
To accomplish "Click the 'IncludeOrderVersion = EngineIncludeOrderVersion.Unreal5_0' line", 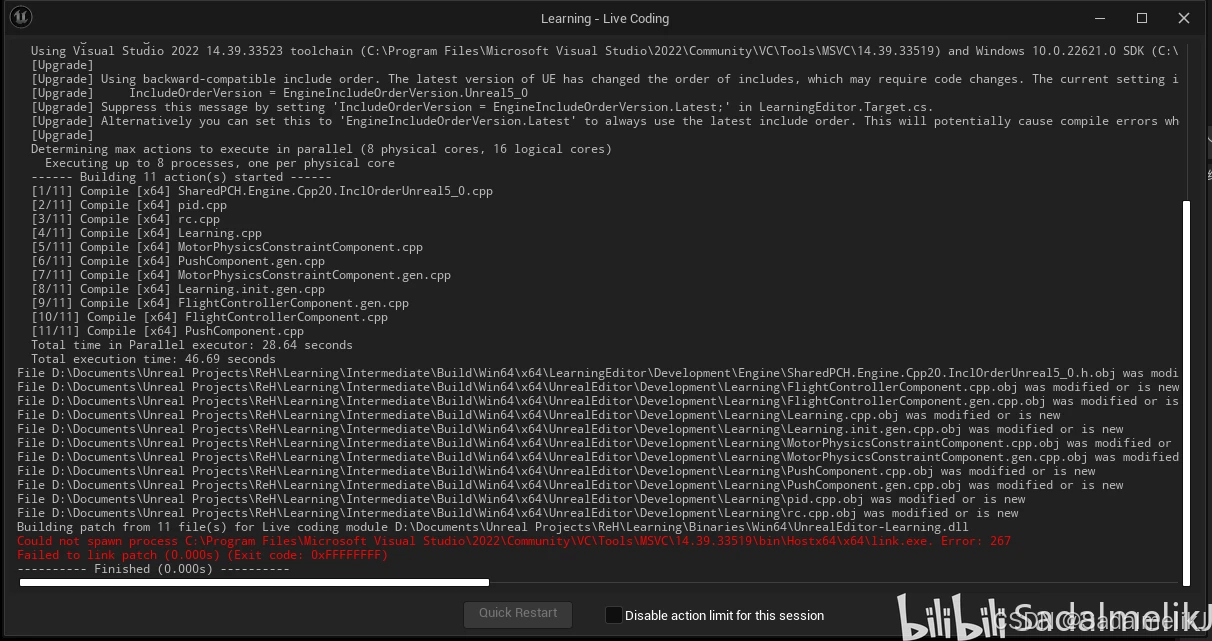I will pyautogui.click(x=279, y=93).
